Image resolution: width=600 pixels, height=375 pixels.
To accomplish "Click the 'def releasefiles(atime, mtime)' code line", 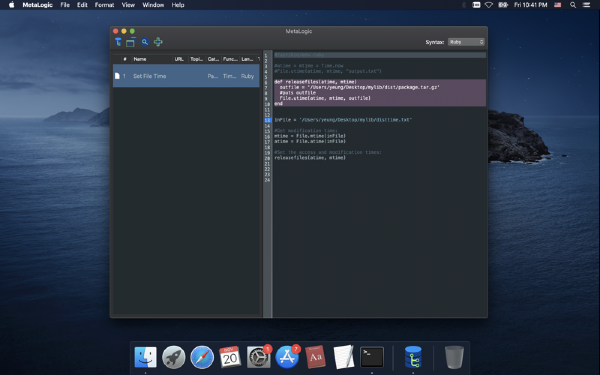I will tap(315, 82).
